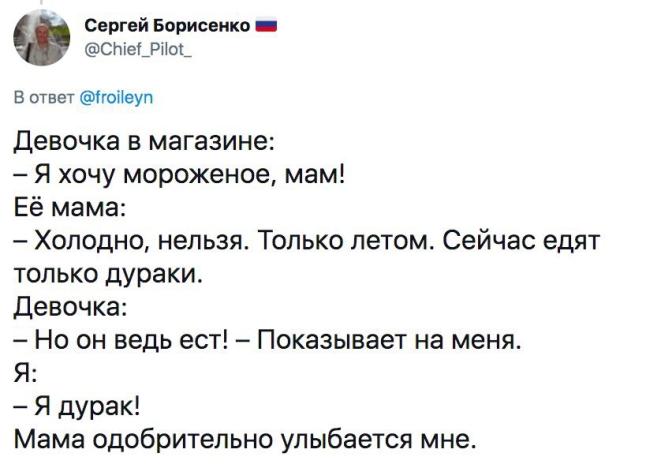Click the line 'Её мама:'
Image resolution: width=660 pixels, height=468 pixels.
69,207
